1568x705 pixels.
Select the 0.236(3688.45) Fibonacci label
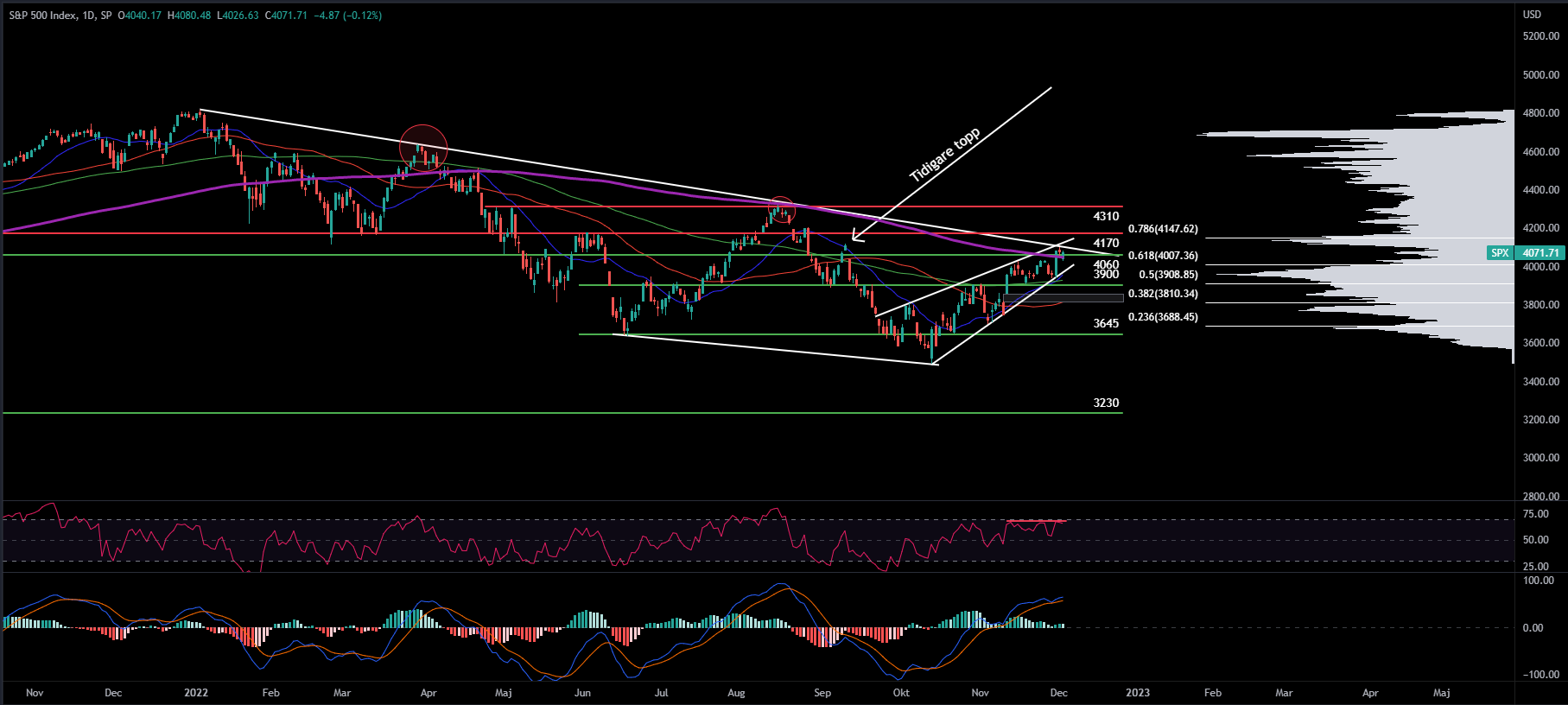[1163, 317]
